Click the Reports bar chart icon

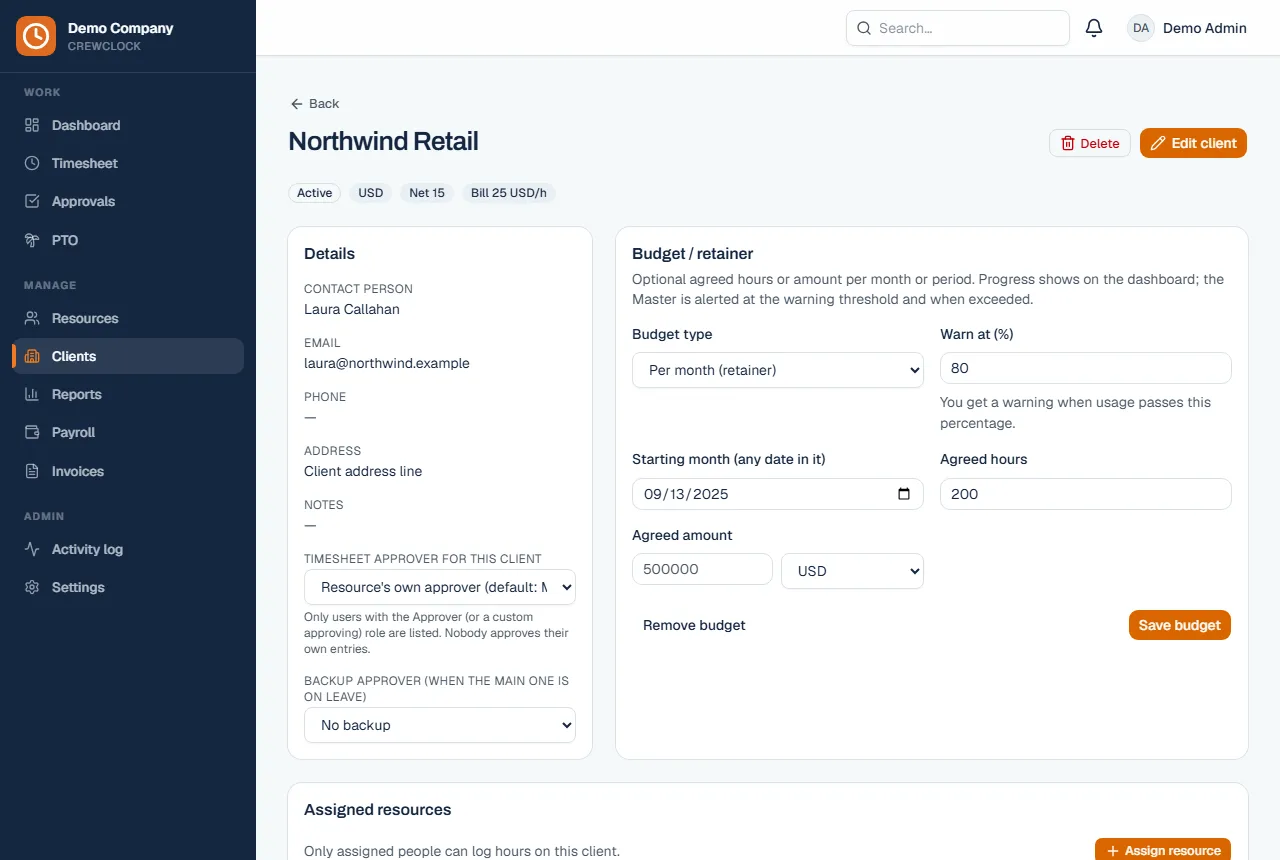[x=32, y=394]
